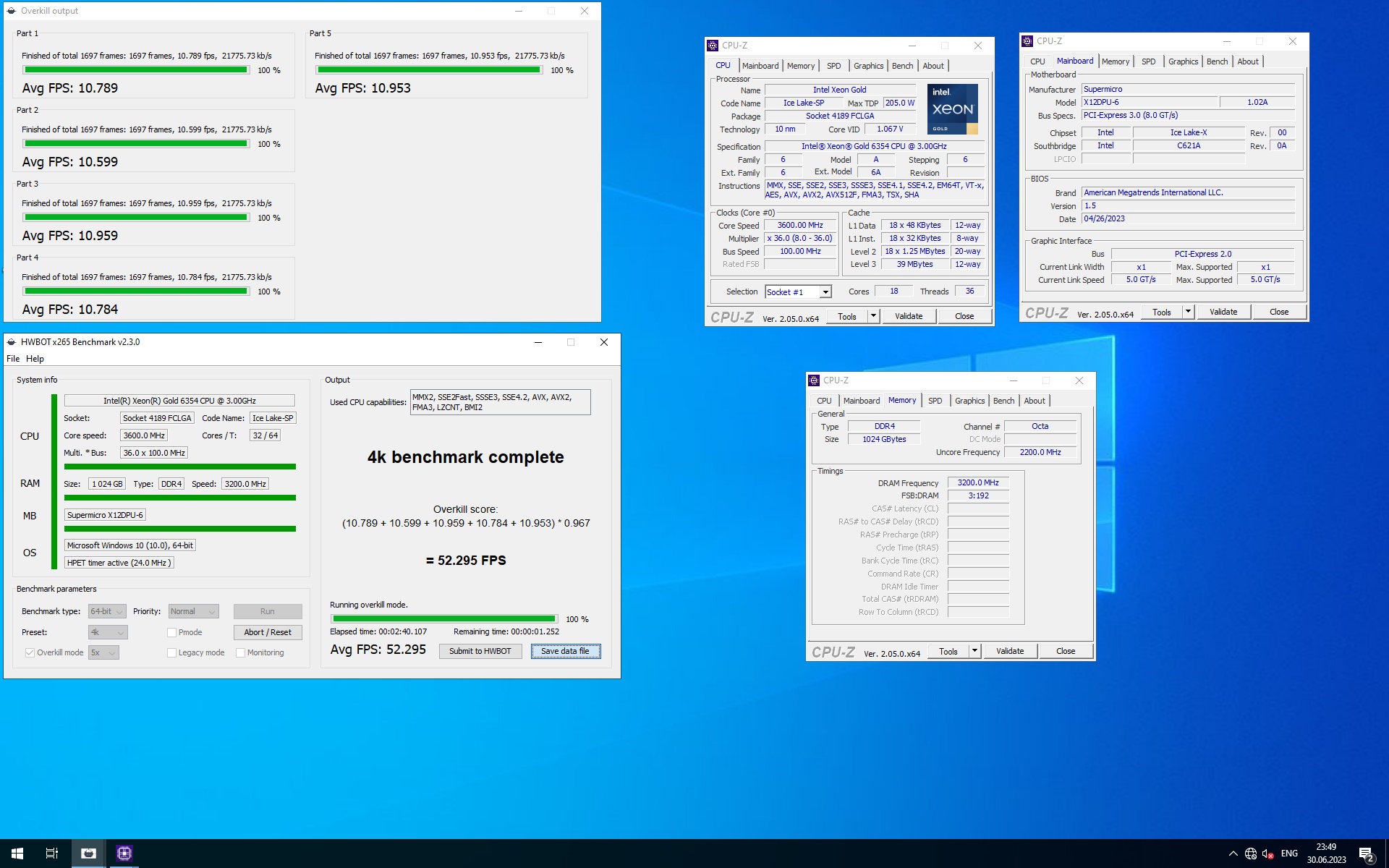Image resolution: width=1389 pixels, height=868 pixels.
Task: Click Tools button in Mainboard window
Action: click(x=1161, y=312)
